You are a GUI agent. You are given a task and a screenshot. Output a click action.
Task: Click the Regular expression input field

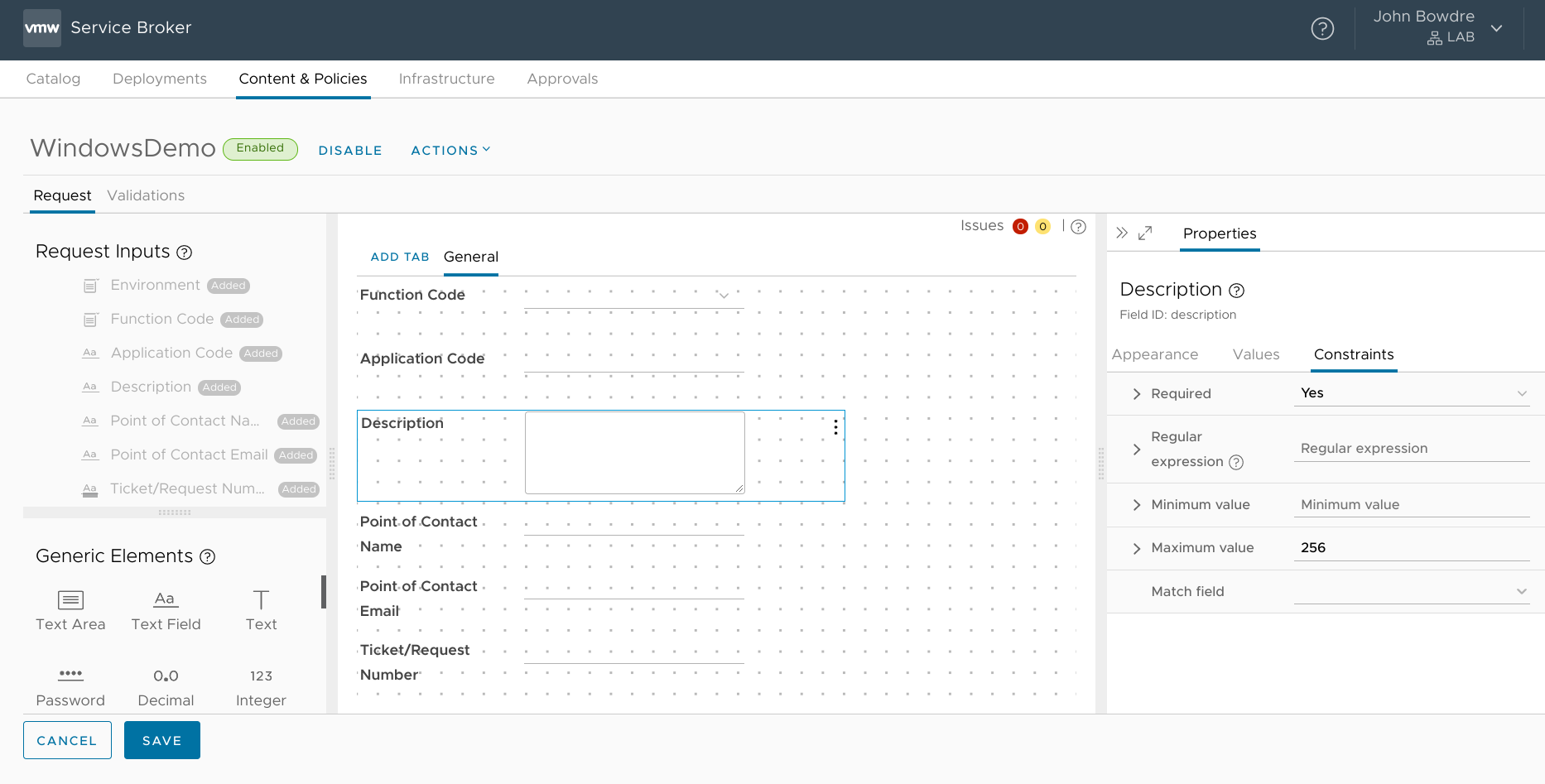(1412, 449)
